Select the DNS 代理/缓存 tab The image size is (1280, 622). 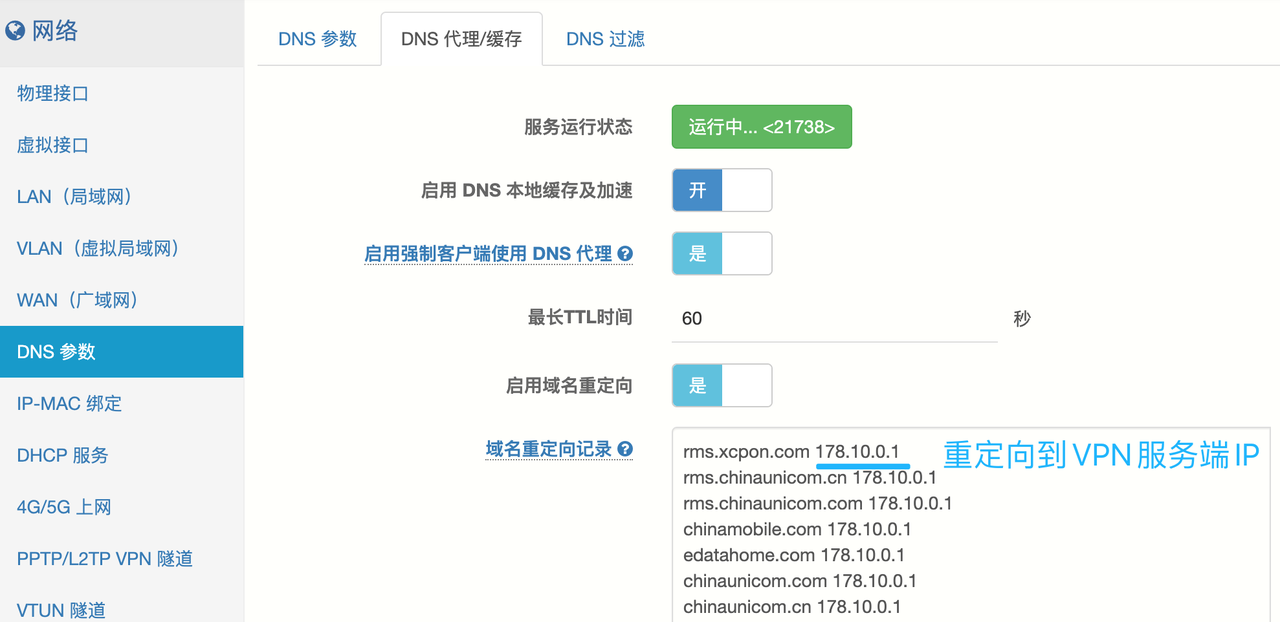coord(461,39)
